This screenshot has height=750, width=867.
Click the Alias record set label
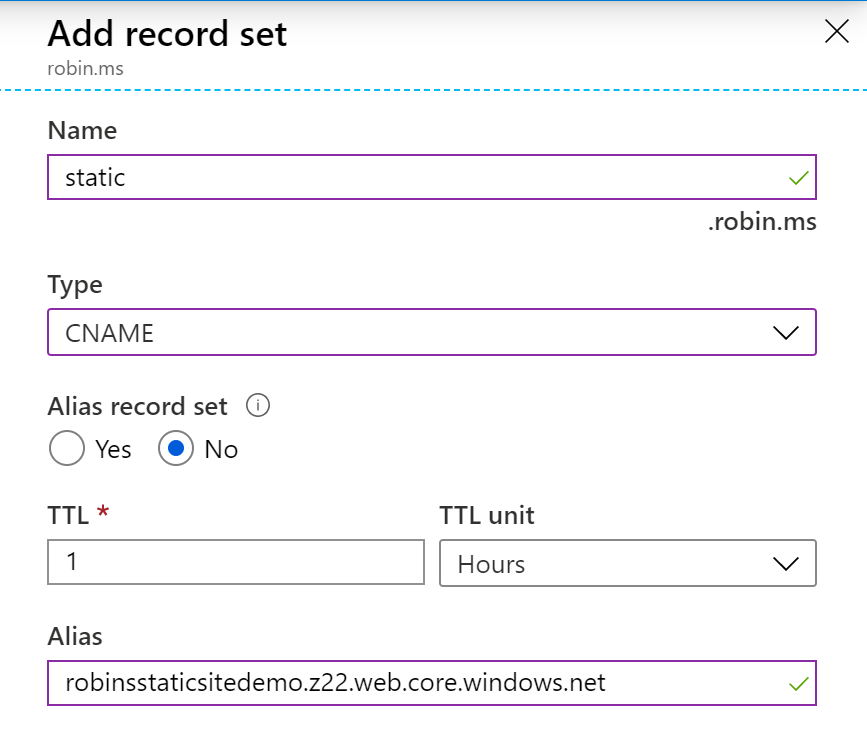tap(138, 407)
